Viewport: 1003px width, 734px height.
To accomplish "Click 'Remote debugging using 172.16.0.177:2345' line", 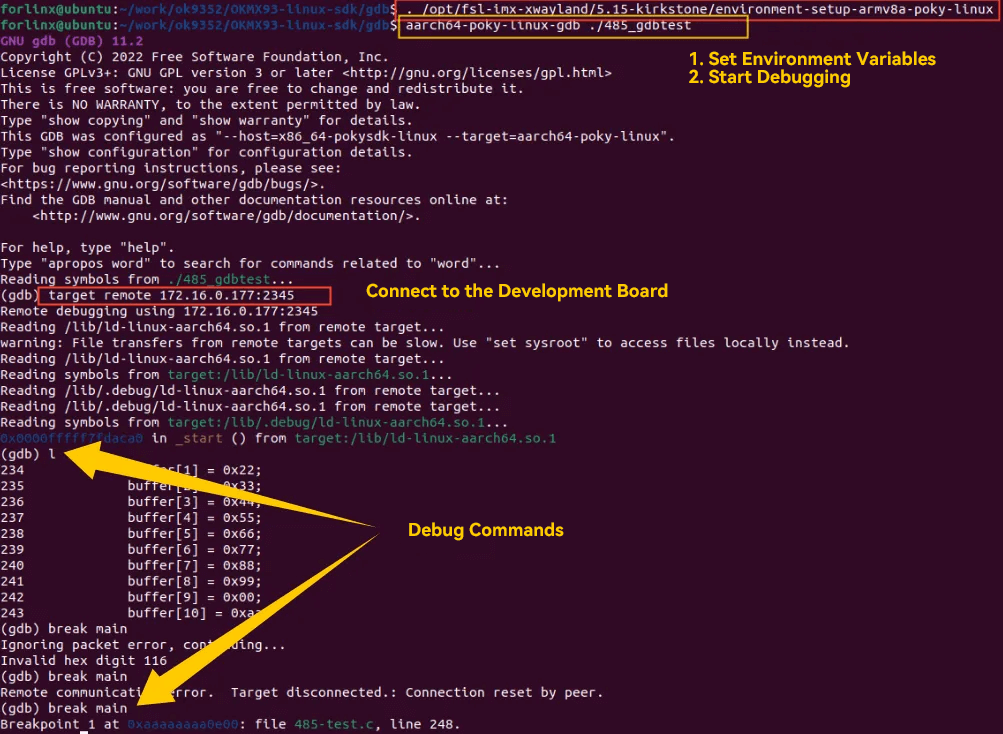I will [x=159, y=312].
